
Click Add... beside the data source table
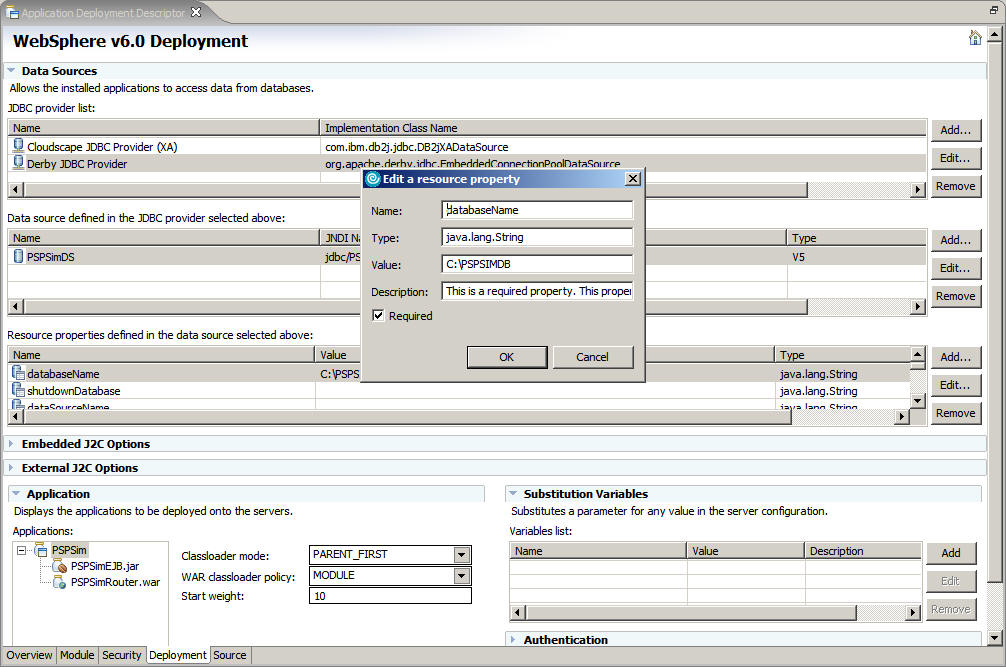coord(956,240)
